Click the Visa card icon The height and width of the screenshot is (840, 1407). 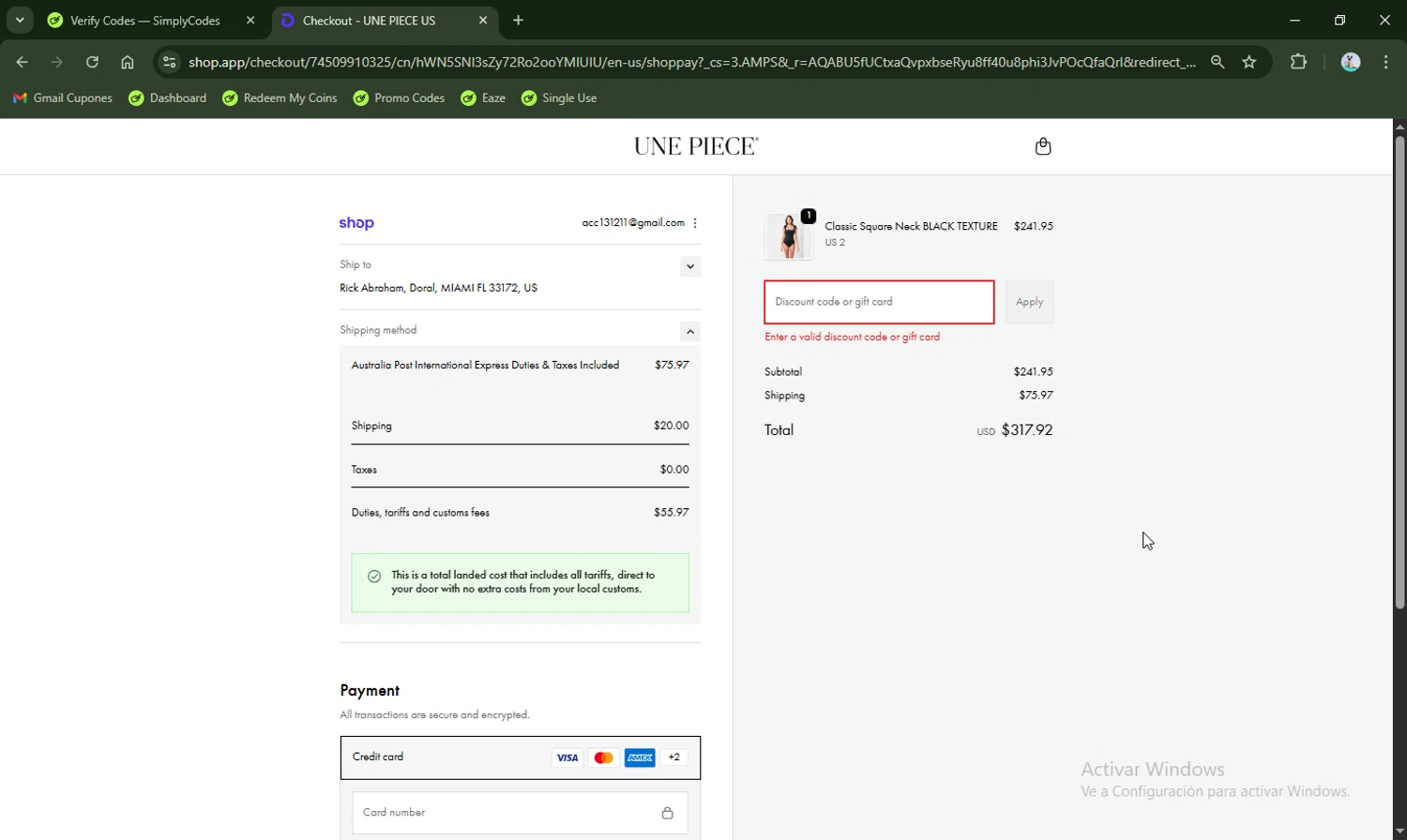click(567, 757)
